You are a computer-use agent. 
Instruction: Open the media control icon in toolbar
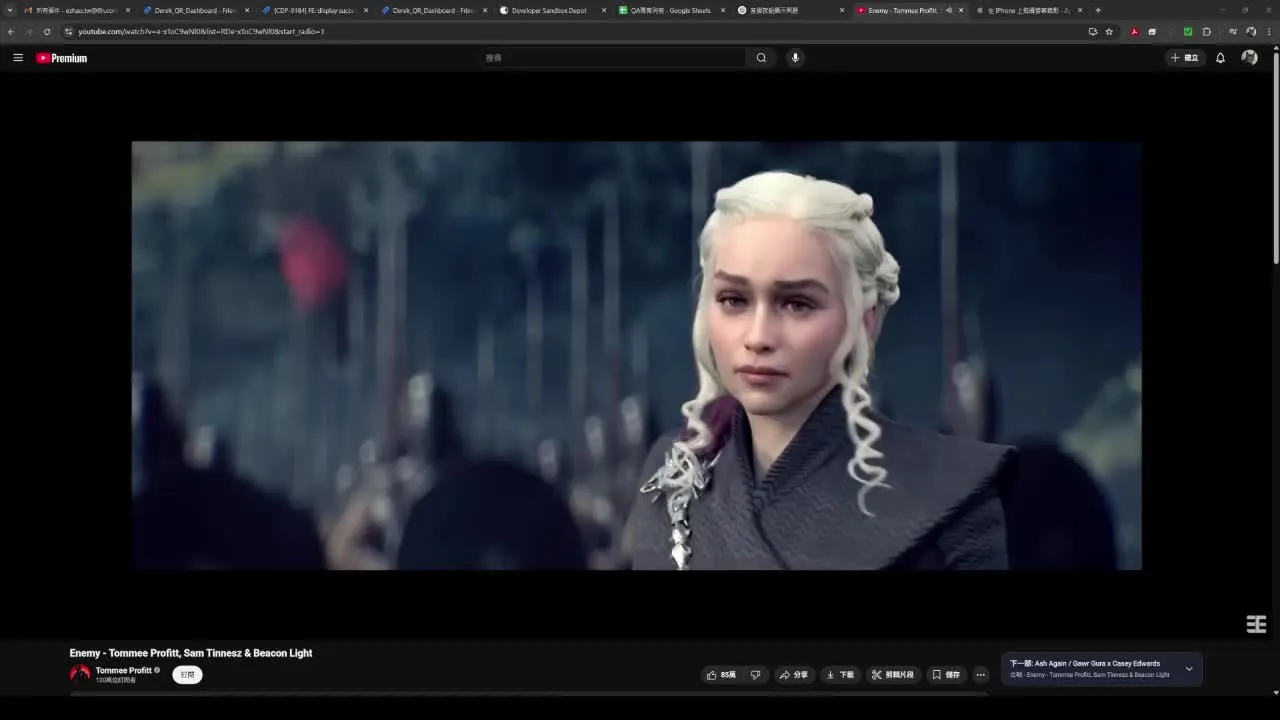[1233, 31]
